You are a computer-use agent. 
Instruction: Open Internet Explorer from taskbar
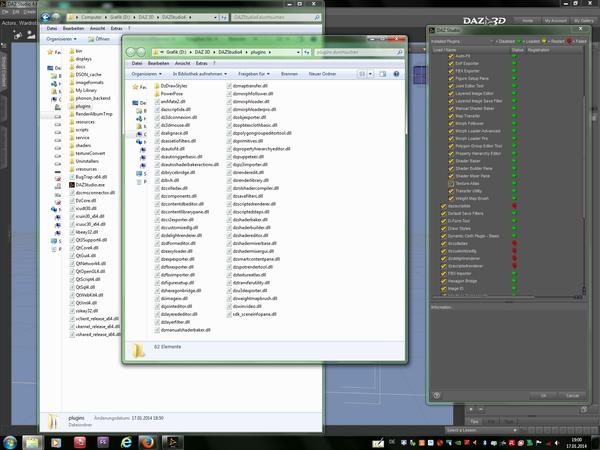click(x=126, y=443)
